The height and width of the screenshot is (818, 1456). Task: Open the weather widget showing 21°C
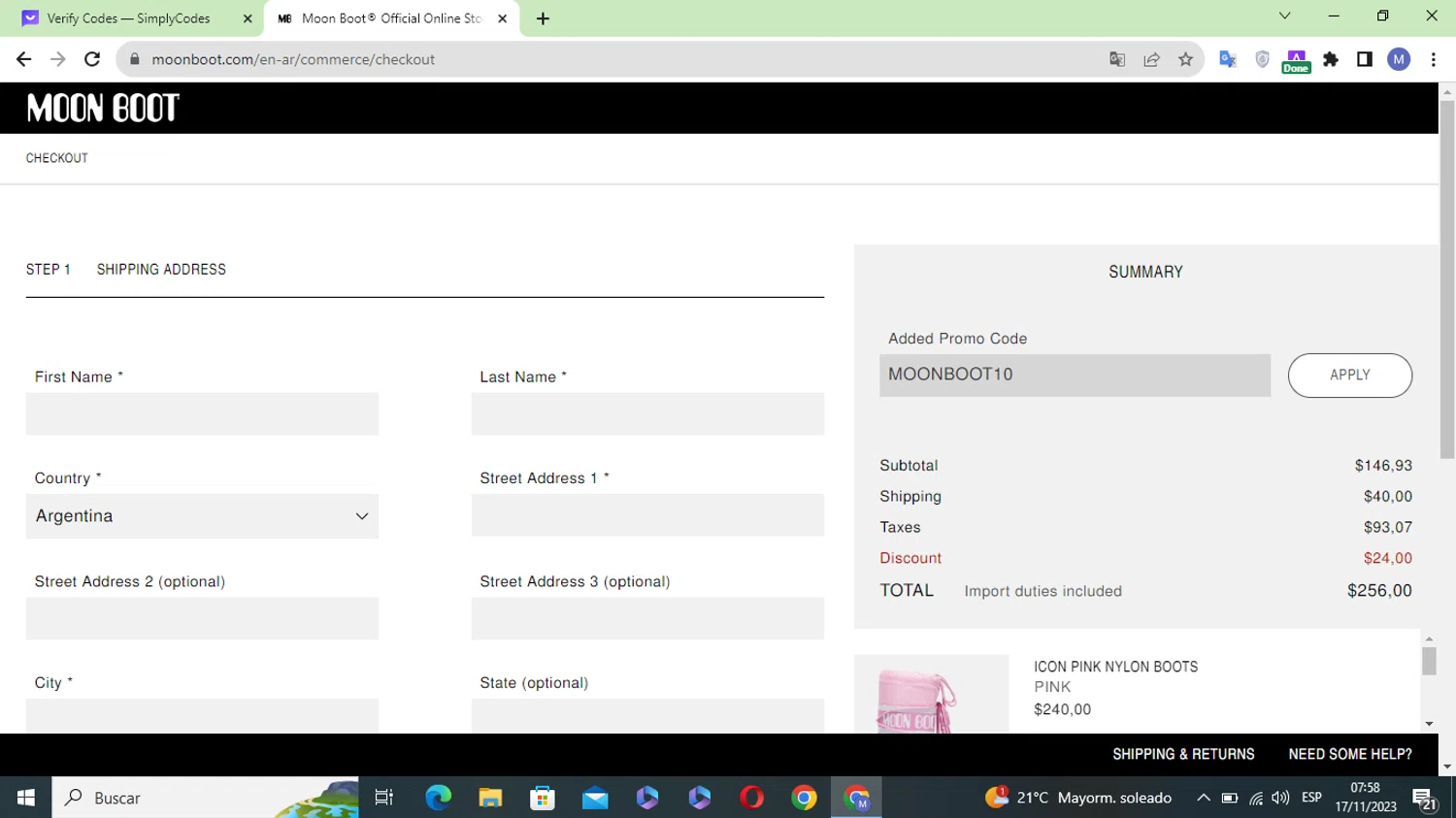pyautogui.click(x=1078, y=798)
